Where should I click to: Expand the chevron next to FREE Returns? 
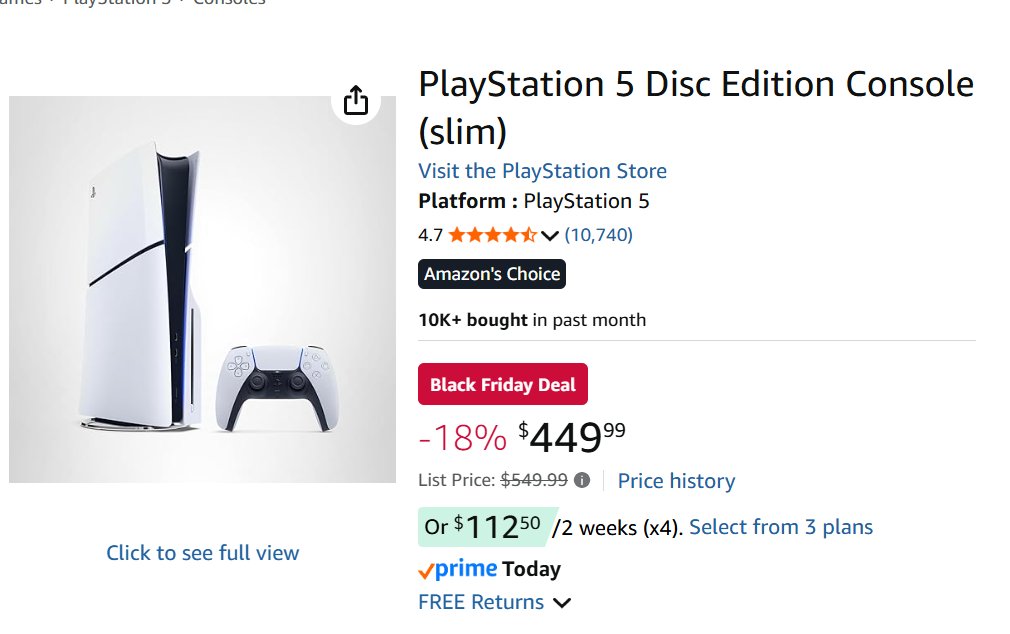(562, 602)
